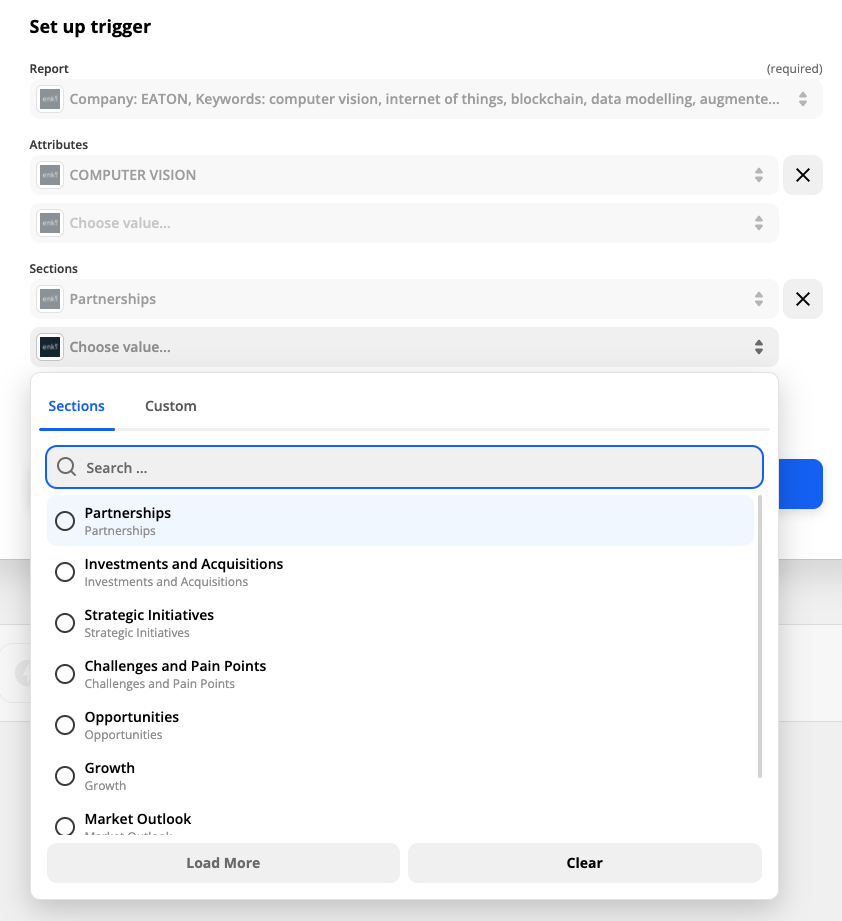
Task: Click the app icon beside COMPUTER VISION
Action: [50, 175]
